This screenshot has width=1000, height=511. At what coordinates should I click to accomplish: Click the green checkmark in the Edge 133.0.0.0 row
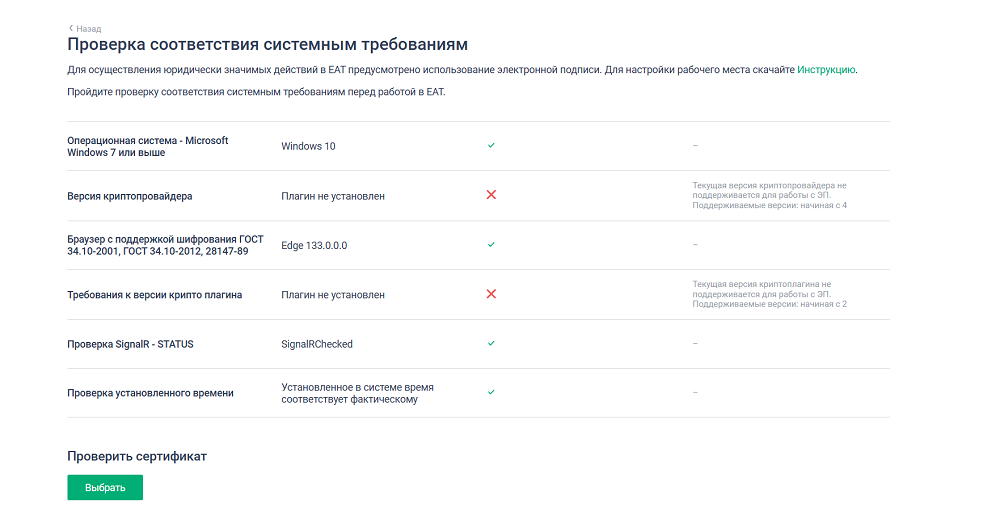tap(491, 244)
